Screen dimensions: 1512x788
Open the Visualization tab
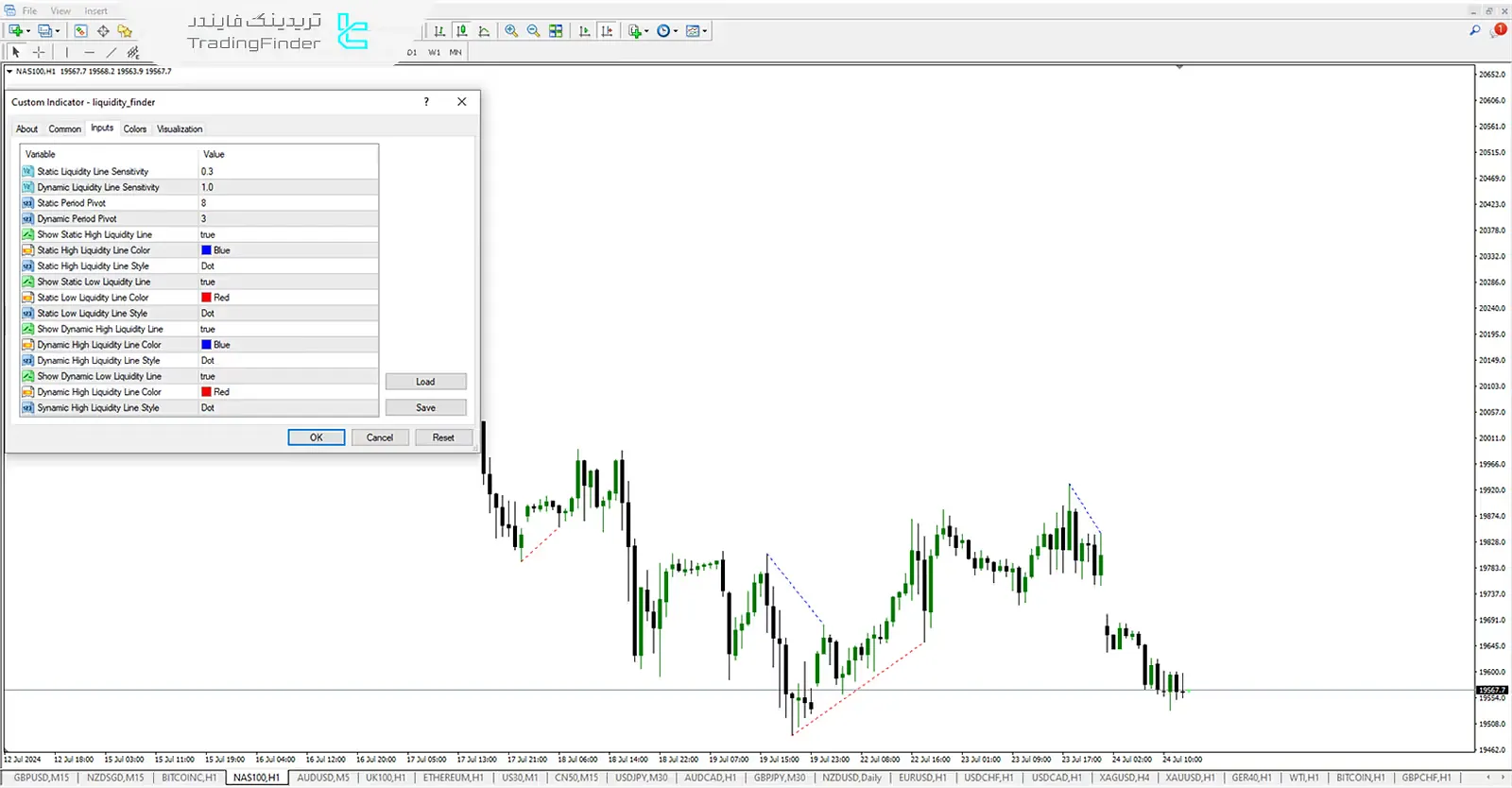click(x=180, y=129)
